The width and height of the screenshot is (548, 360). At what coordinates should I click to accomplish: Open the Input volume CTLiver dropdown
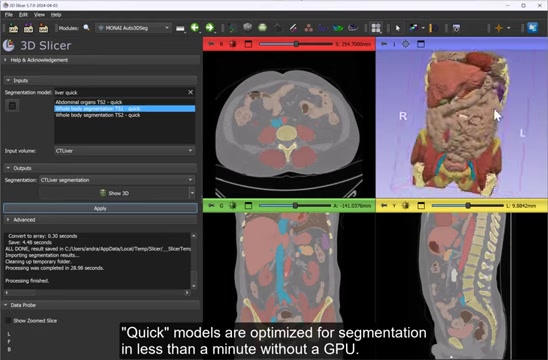(124, 151)
